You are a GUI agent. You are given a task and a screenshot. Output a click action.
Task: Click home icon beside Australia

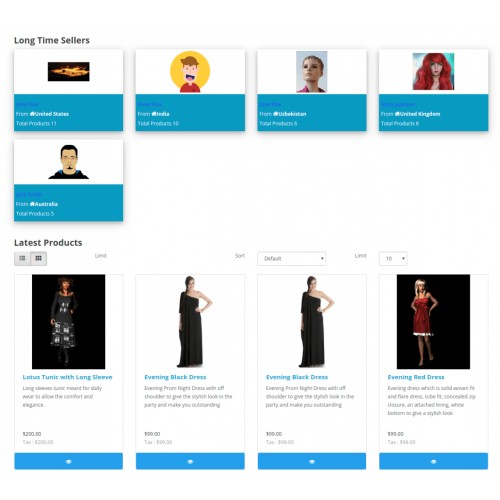click(32, 204)
